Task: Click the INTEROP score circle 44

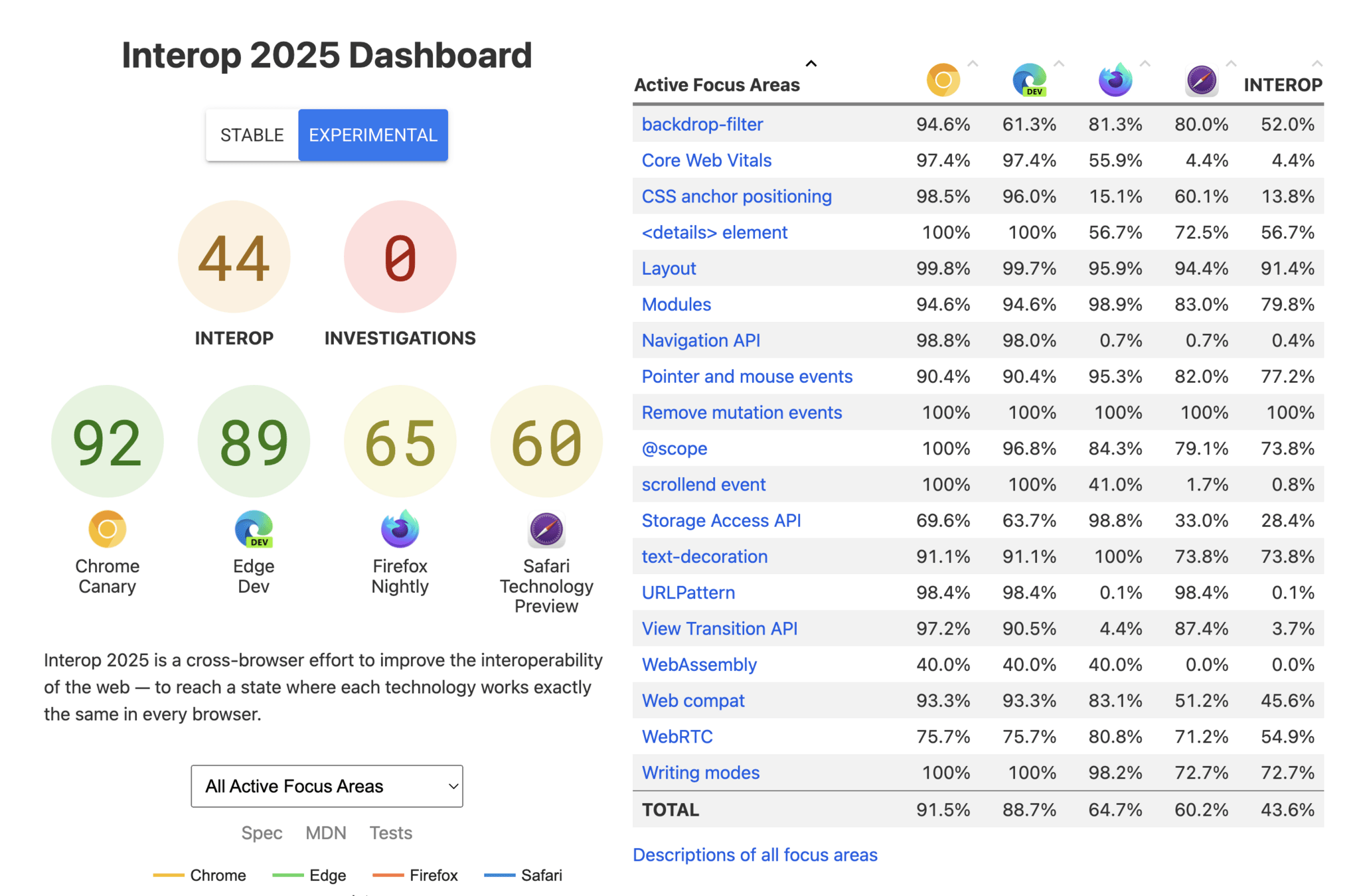Action: tap(234, 258)
